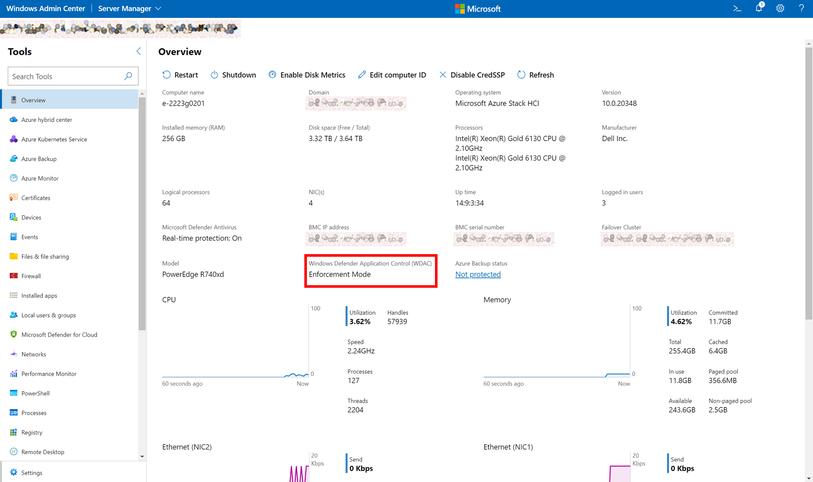This screenshot has width=813, height=482.
Task: Open notifications bell icon
Action: [x=759, y=7]
